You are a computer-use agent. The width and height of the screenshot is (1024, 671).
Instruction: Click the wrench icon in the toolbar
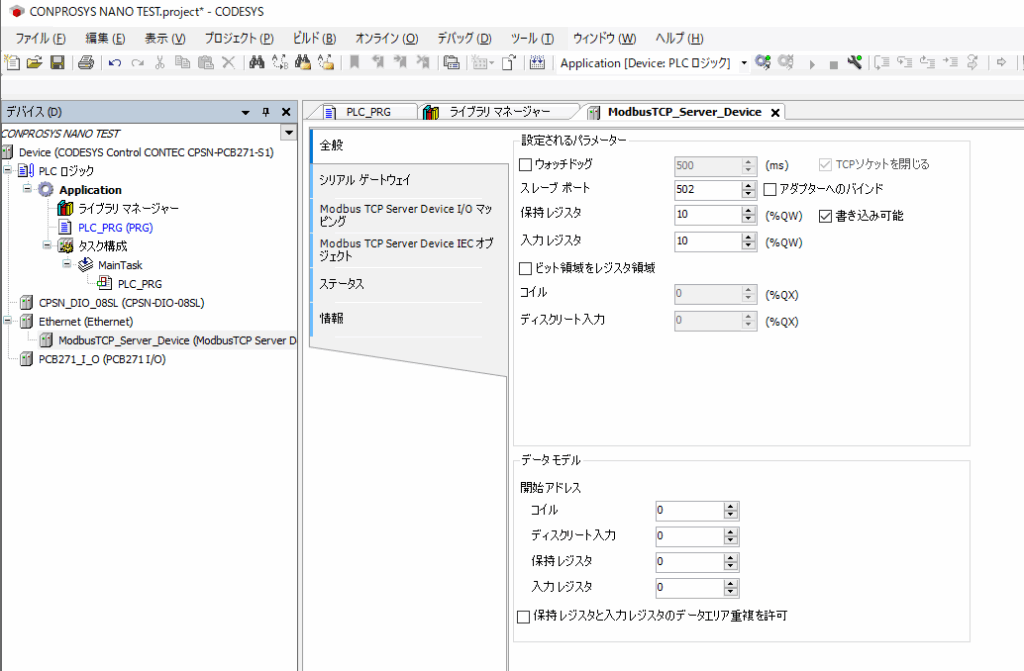854,63
